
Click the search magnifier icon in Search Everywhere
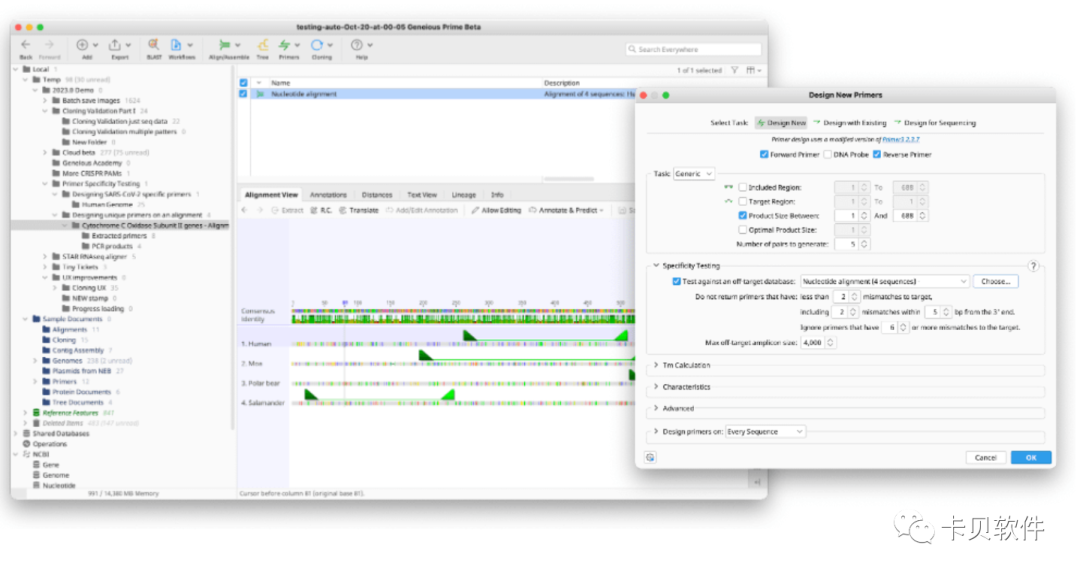coord(632,50)
